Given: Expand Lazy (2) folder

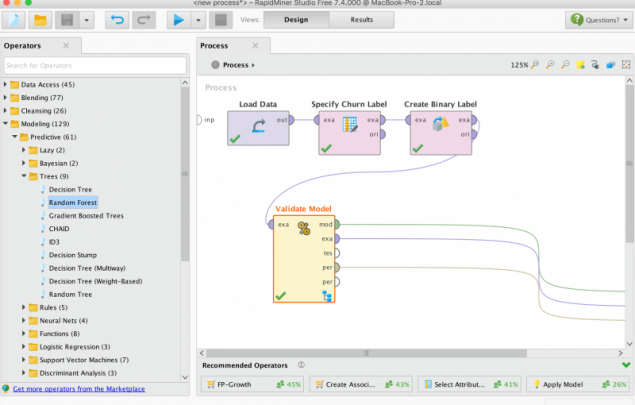Looking at the screenshot, I should tap(23, 150).
